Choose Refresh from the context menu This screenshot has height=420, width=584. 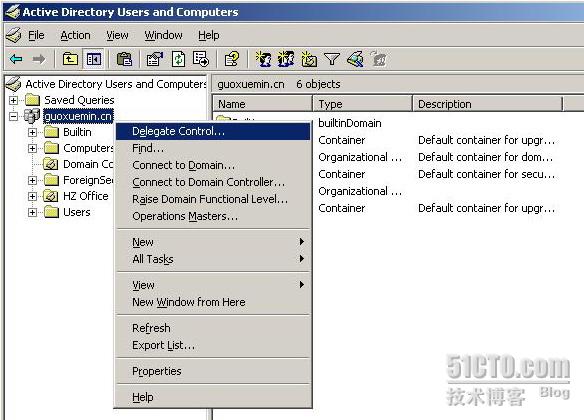click(x=213, y=328)
